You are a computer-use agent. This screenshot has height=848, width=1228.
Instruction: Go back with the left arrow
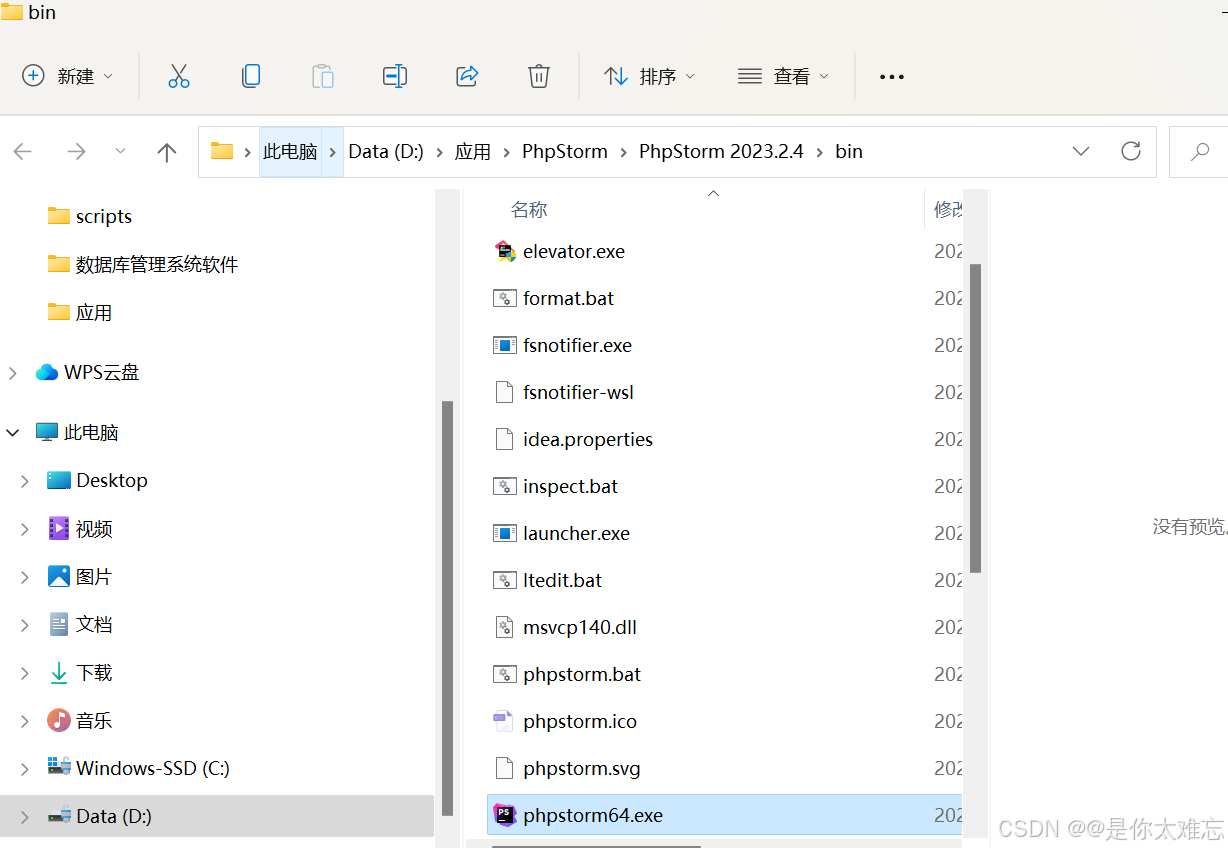click(23, 152)
